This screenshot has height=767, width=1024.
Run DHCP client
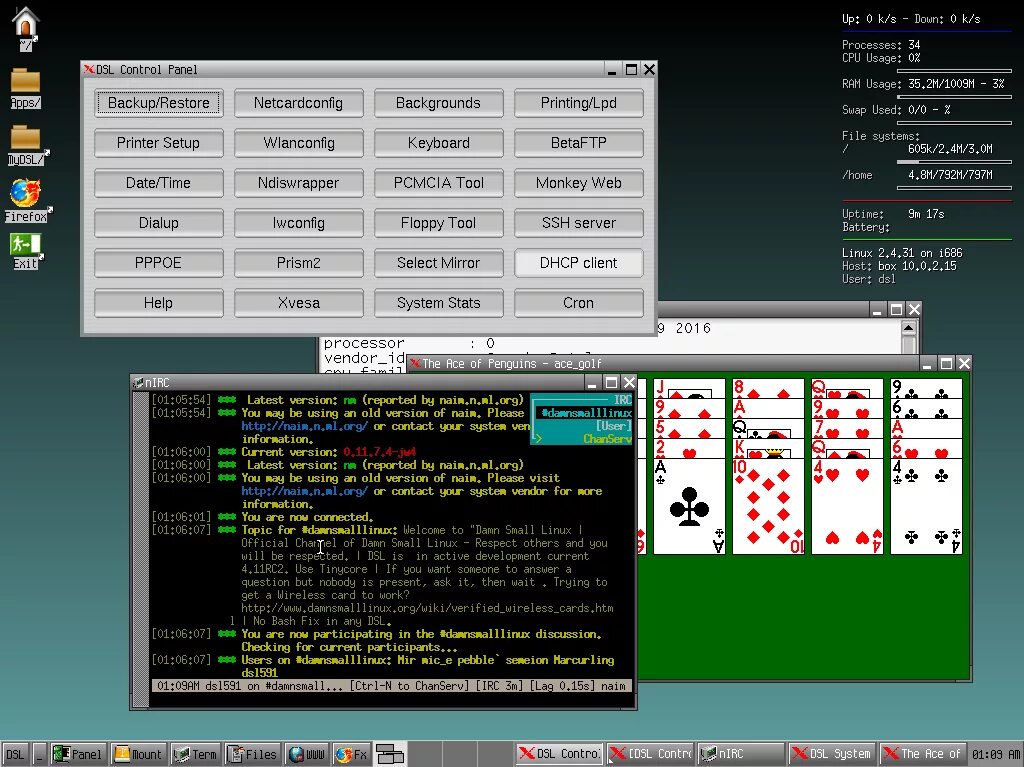(579, 263)
